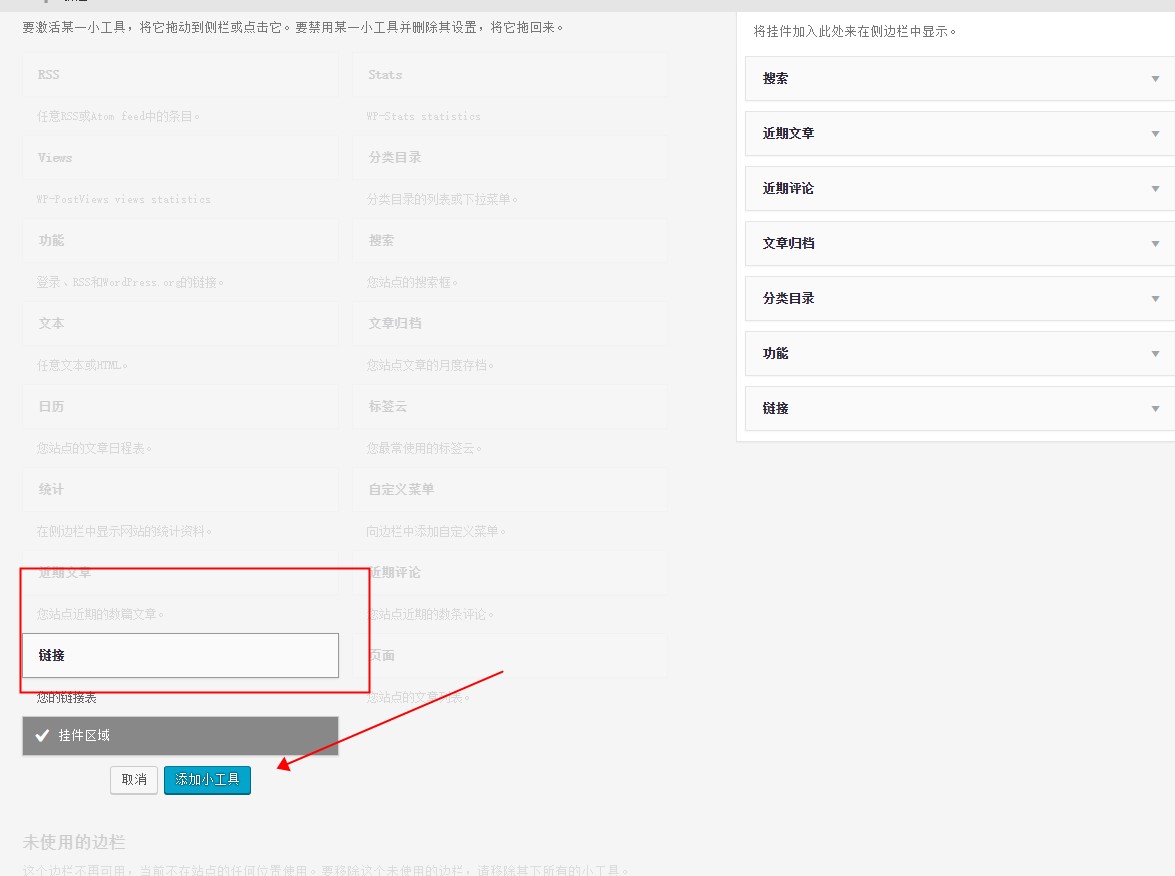Expand the 搜索 sidebar widget arrow
1175x876 pixels.
pos(1155,79)
